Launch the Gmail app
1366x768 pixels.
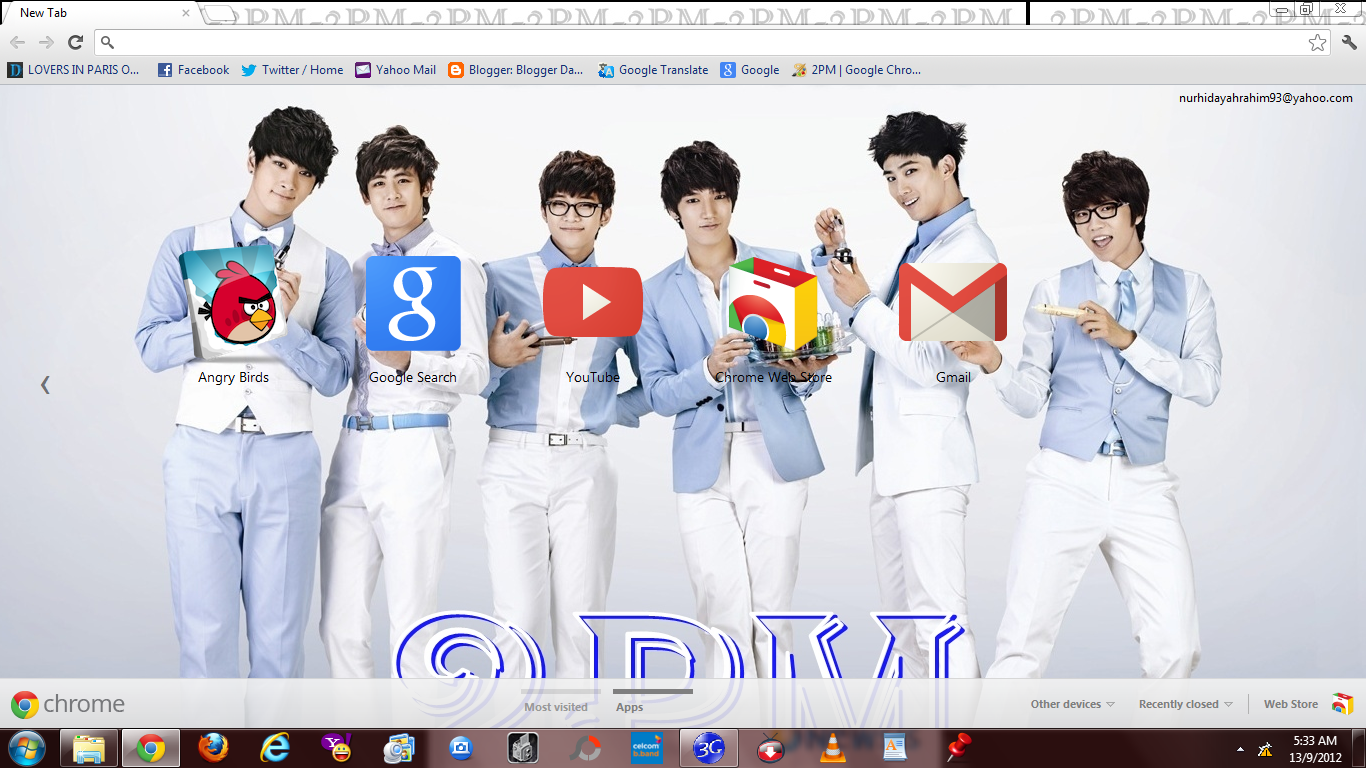pos(953,302)
